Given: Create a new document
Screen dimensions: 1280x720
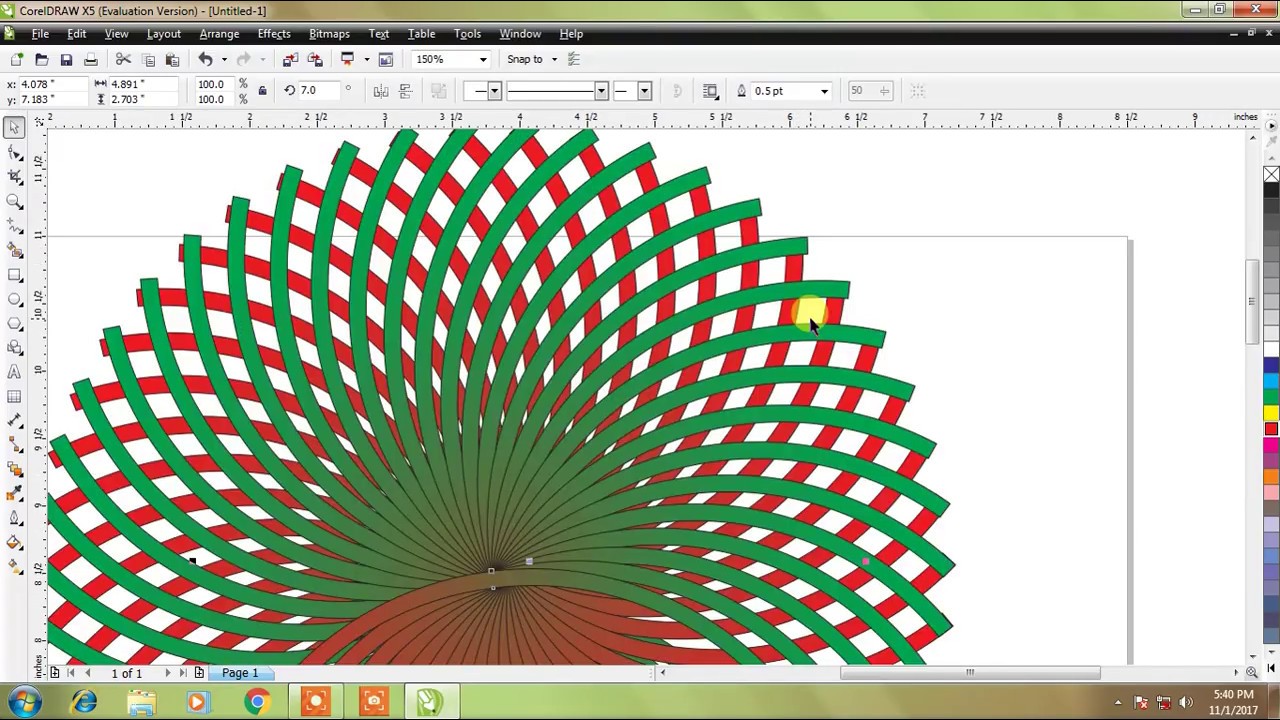Looking at the screenshot, I should pyautogui.click(x=17, y=60).
